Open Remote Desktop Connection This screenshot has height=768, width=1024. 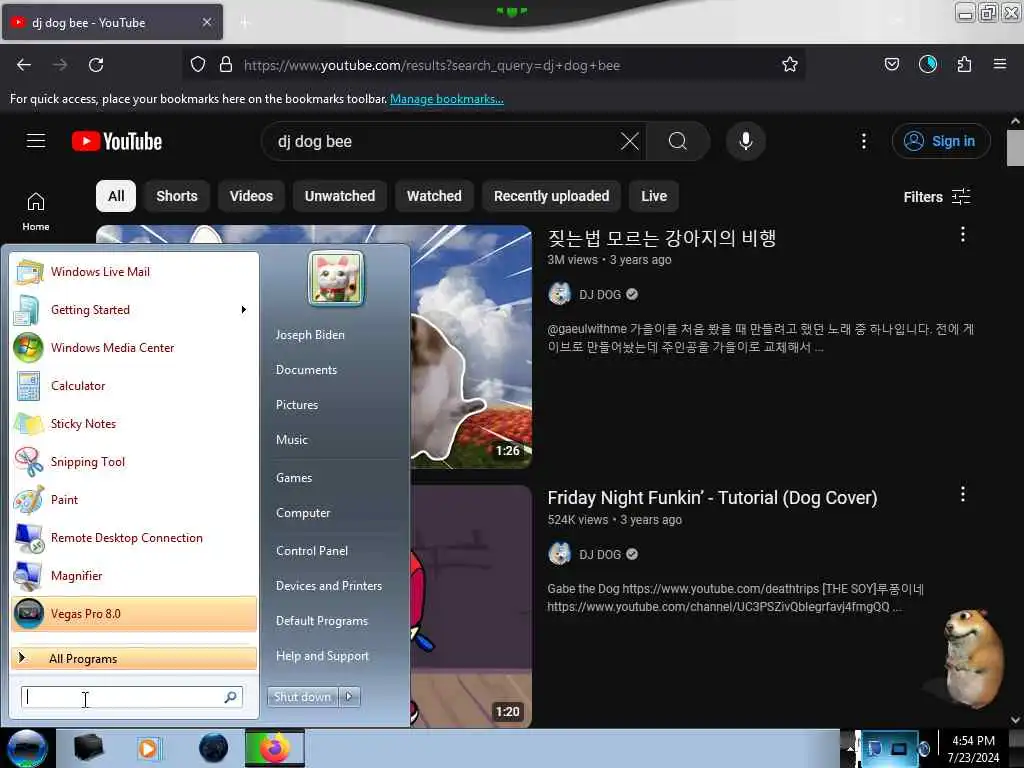point(134,537)
